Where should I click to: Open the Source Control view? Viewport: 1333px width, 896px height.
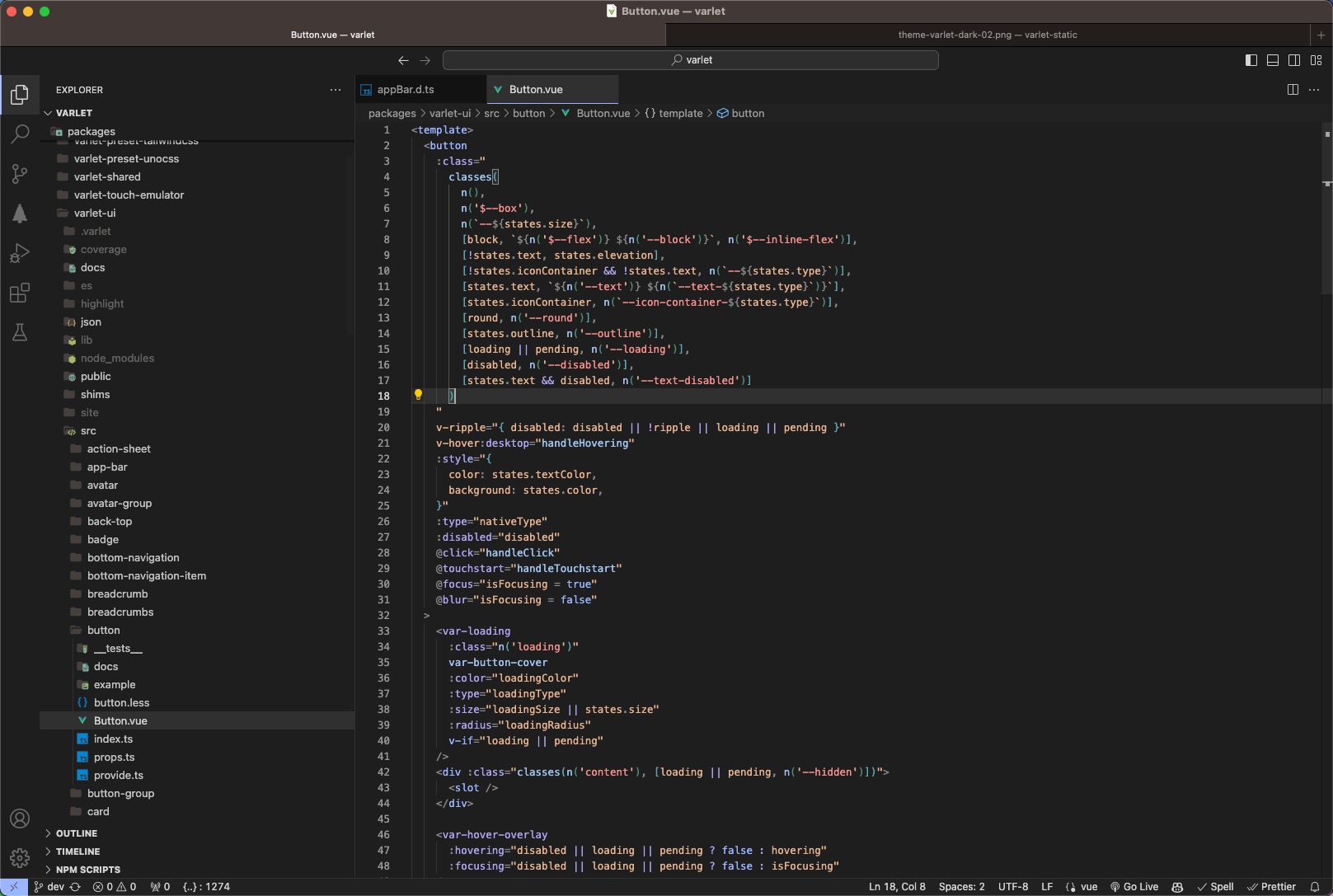pos(20,173)
